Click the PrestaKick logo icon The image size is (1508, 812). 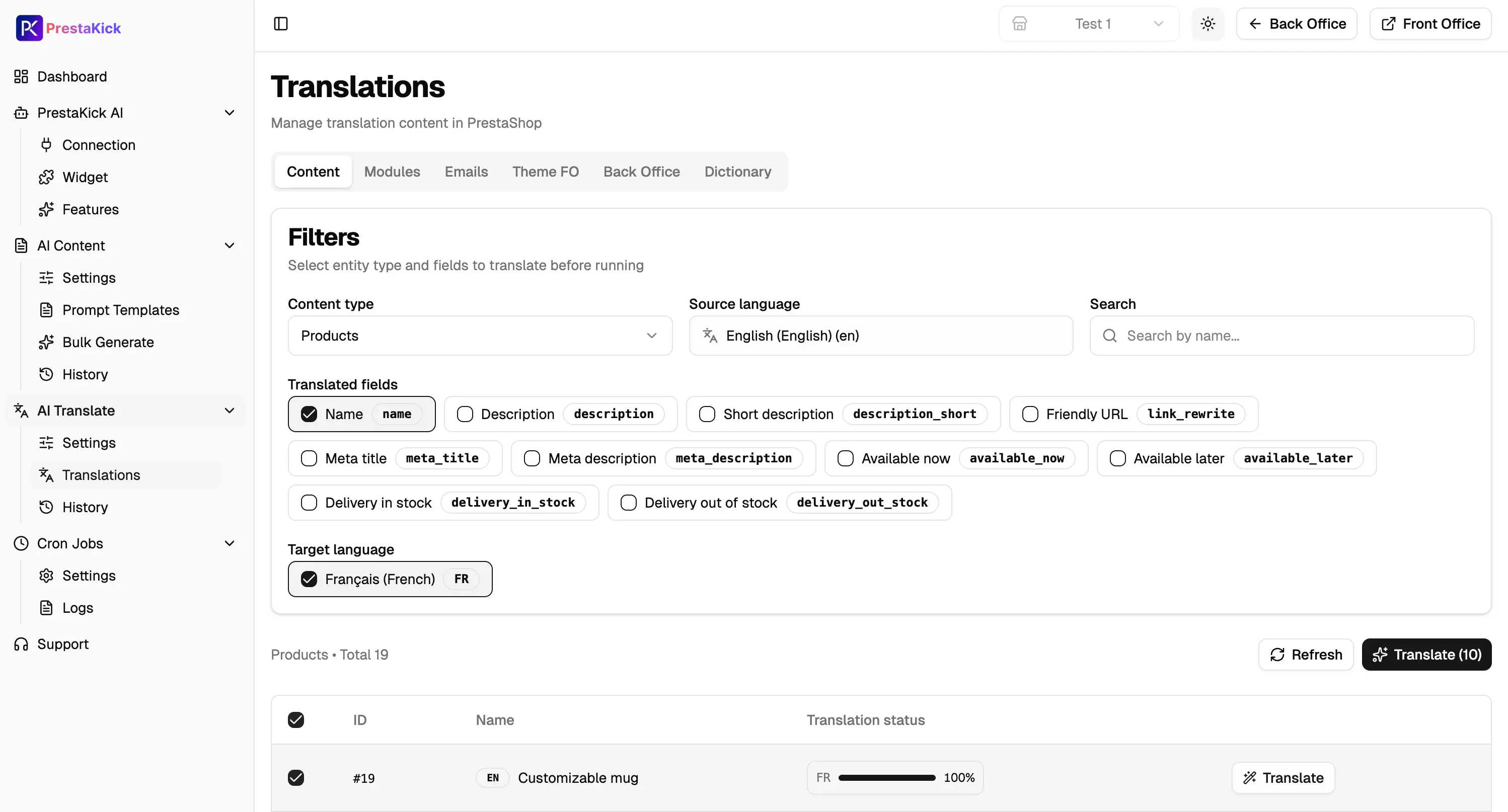click(29, 28)
